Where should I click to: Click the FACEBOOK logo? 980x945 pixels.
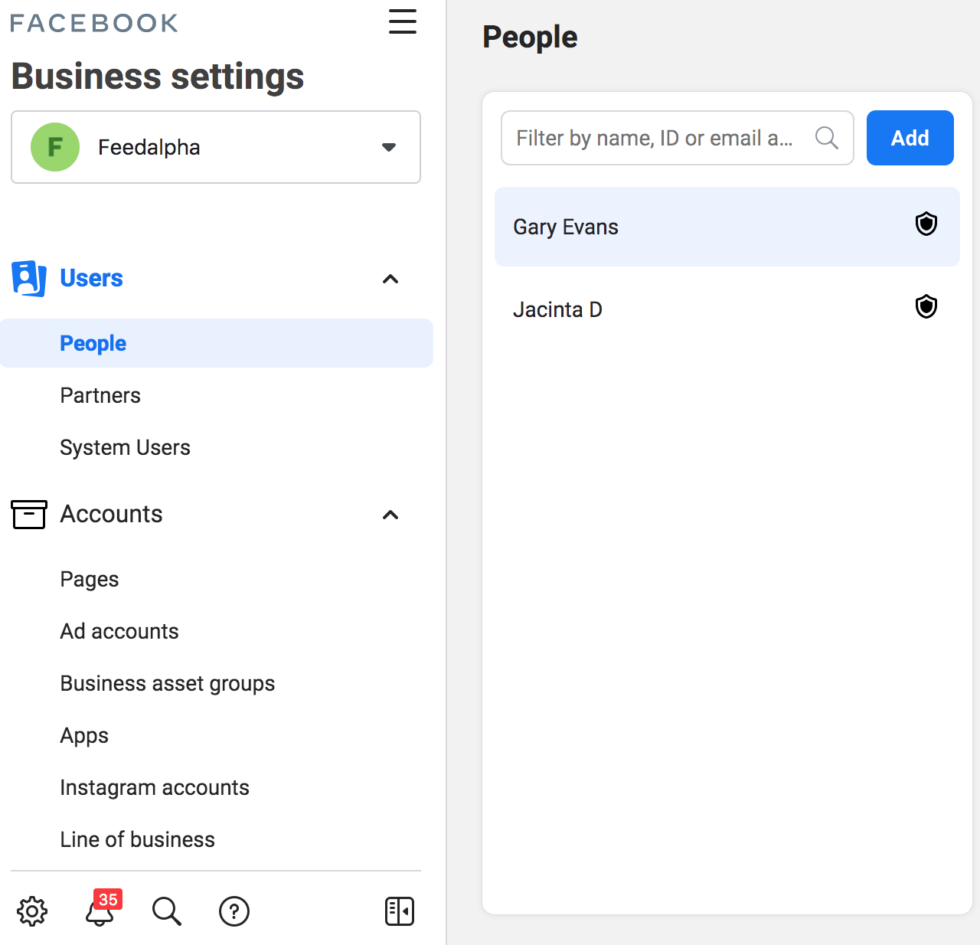click(x=93, y=21)
